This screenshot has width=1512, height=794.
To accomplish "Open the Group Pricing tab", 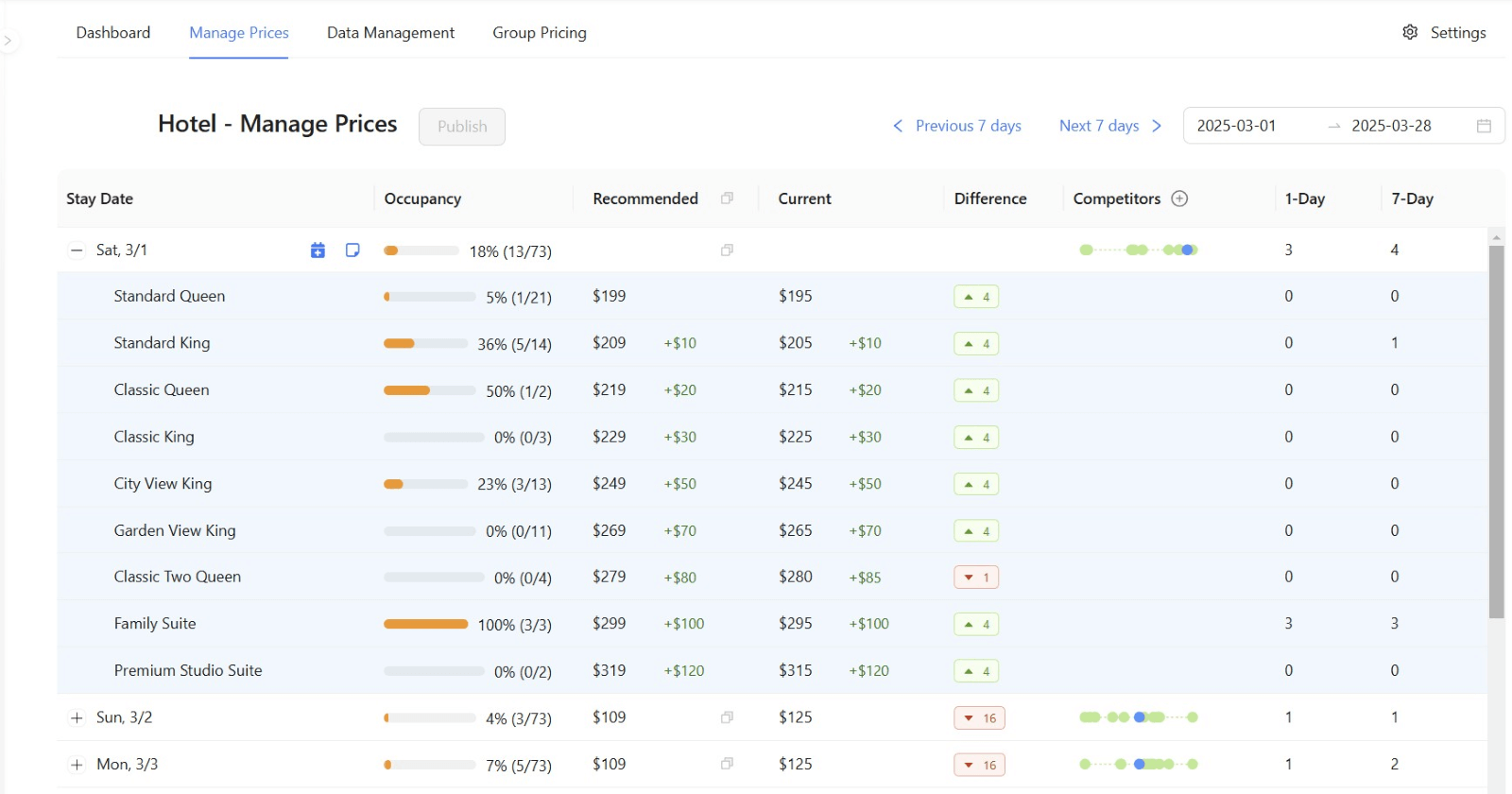I will [539, 33].
